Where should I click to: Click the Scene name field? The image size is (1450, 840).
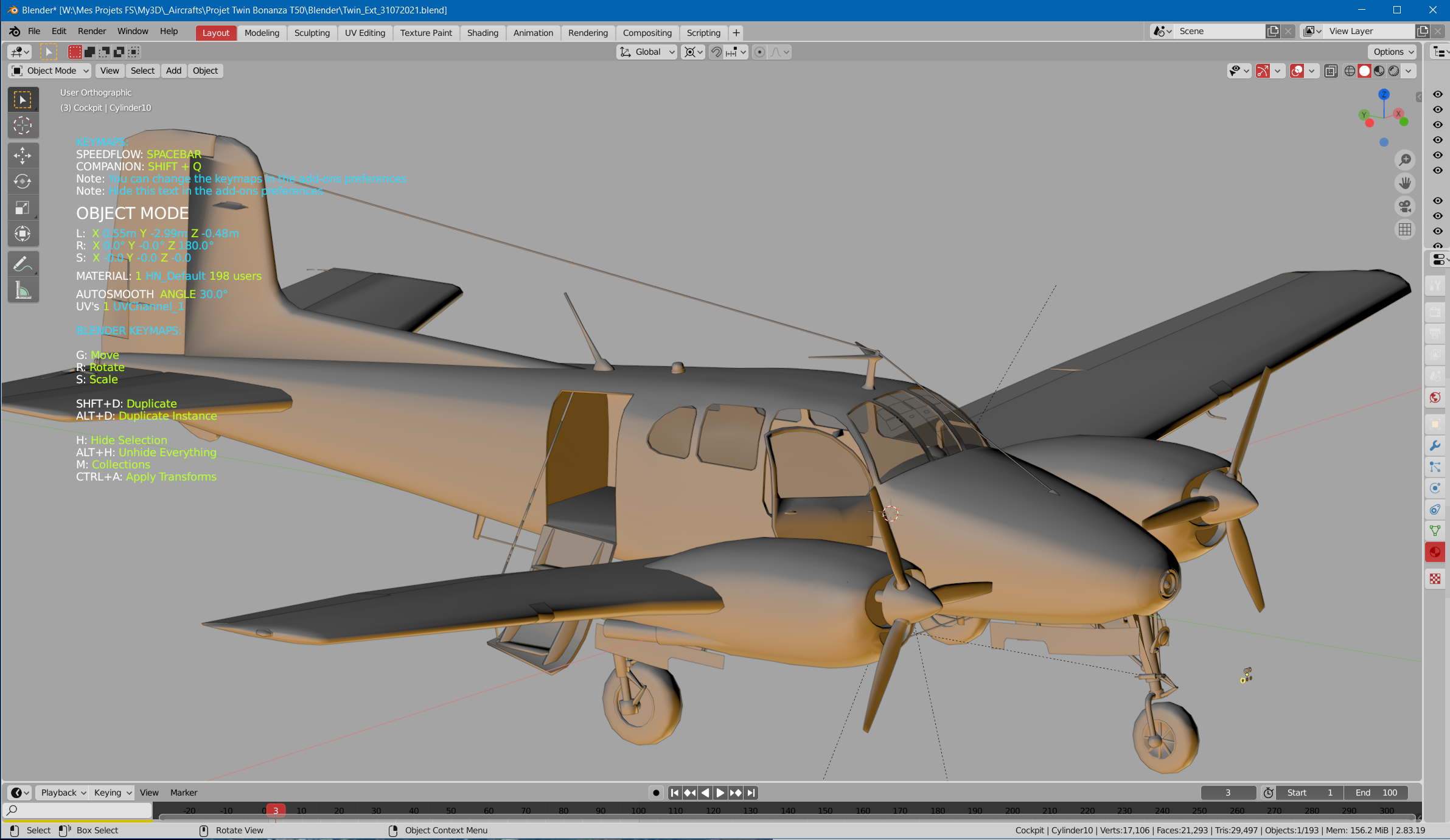1219,31
